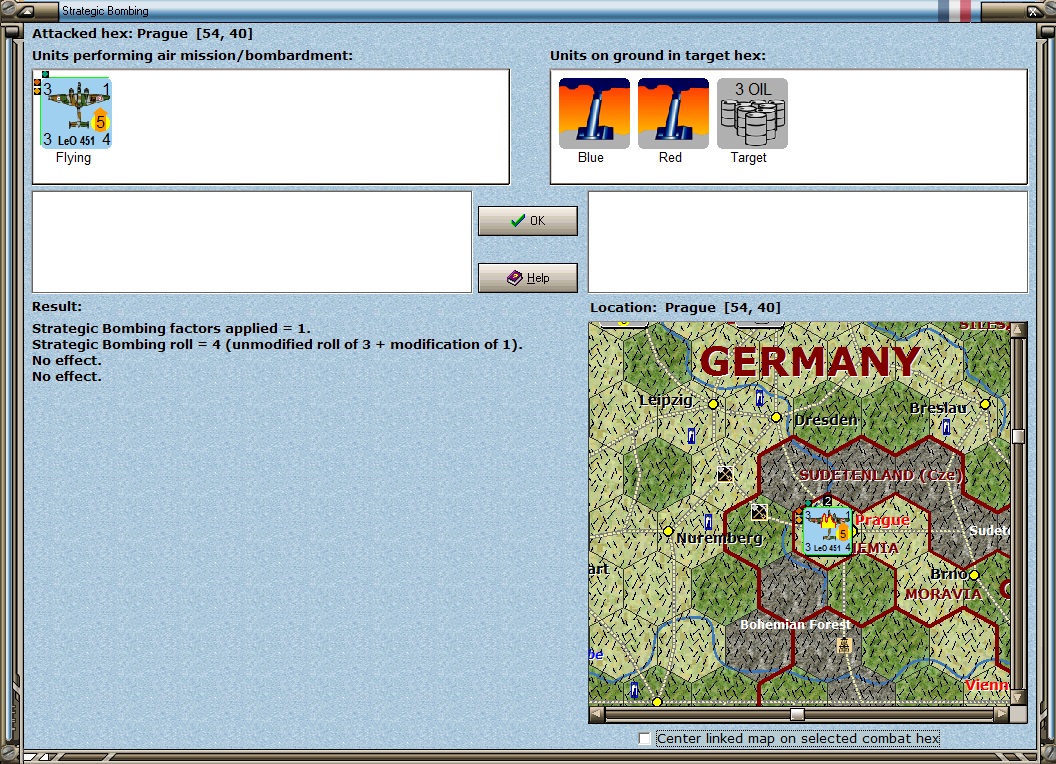Click the Blue factory icon
Screen dimensions: 1056x764
coord(594,113)
